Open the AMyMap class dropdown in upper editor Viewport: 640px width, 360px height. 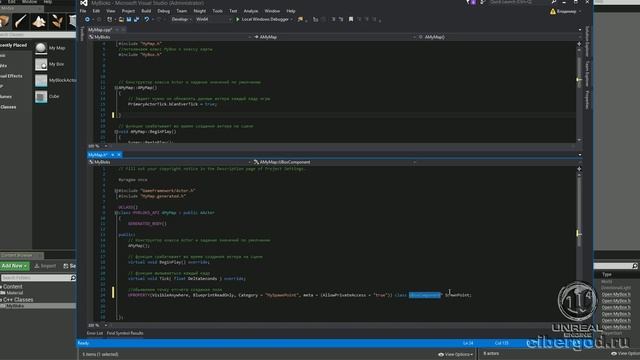coord(335,37)
